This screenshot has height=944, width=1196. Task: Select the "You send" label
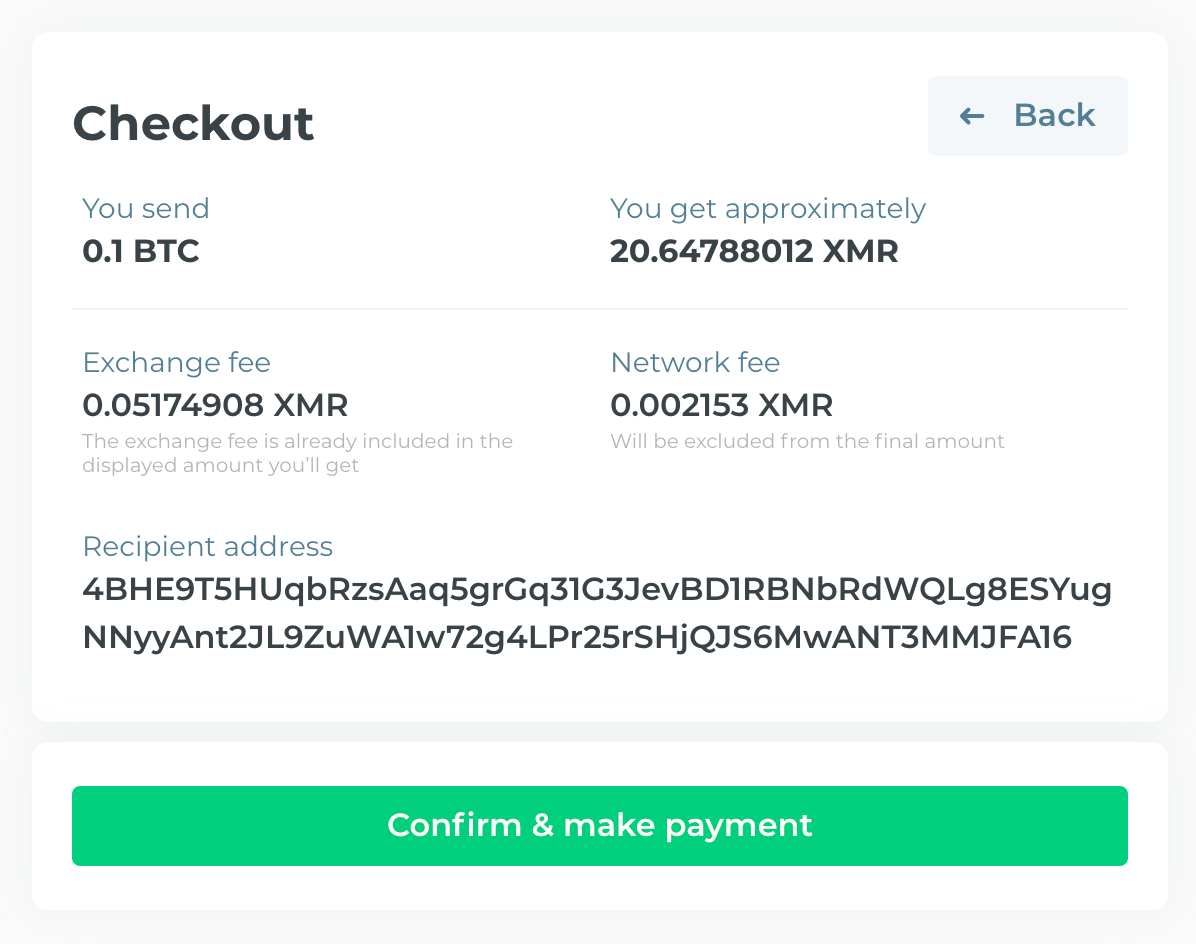pos(146,208)
